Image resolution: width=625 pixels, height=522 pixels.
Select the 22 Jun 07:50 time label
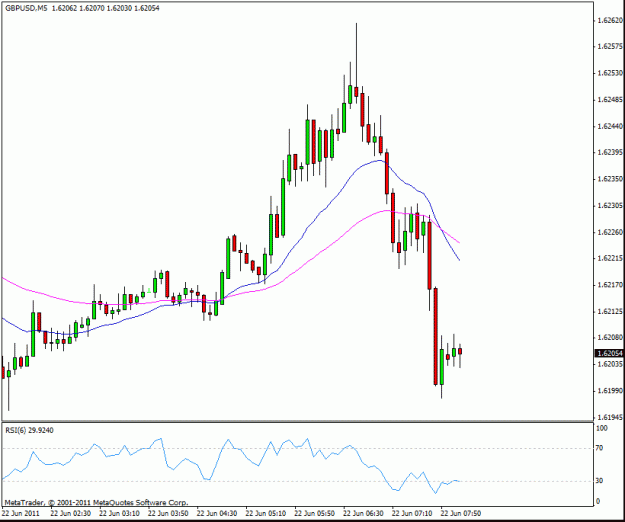[x=461, y=513]
